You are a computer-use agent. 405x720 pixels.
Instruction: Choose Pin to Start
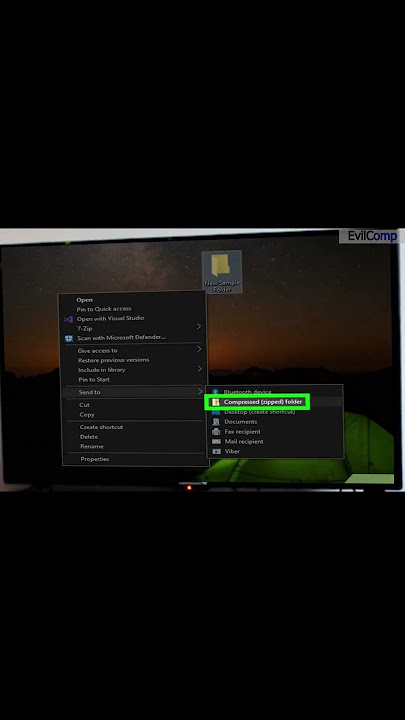point(94,380)
